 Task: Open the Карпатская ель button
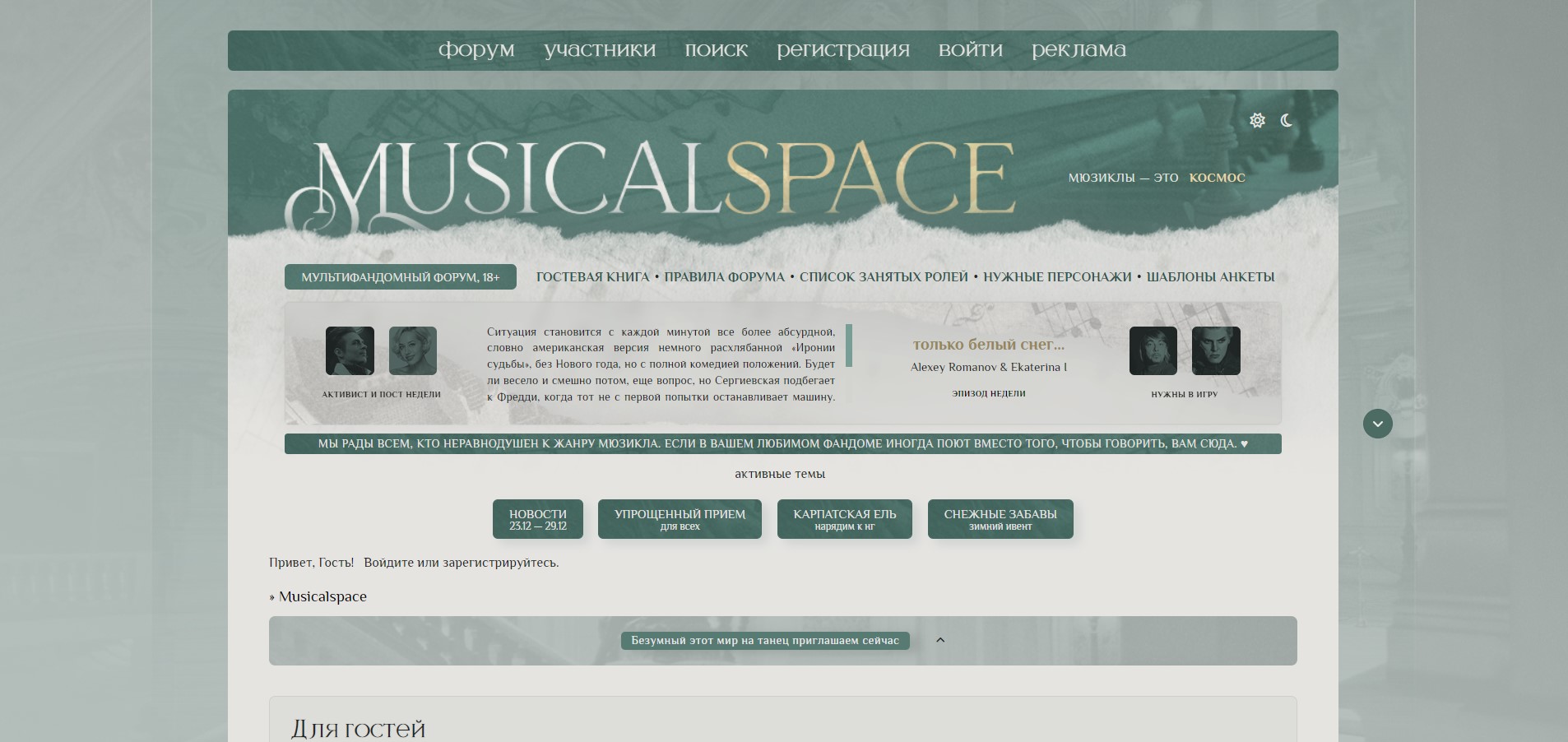pos(845,519)
